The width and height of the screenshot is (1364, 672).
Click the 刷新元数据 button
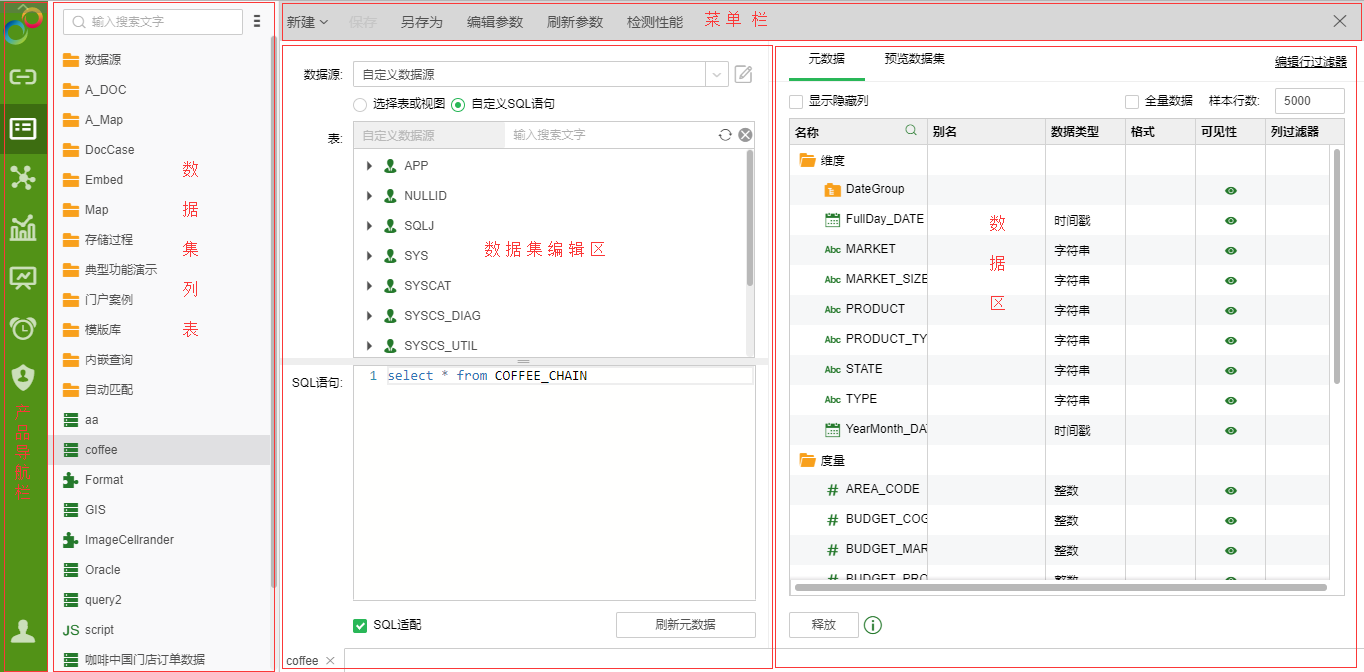click(685, 625)
